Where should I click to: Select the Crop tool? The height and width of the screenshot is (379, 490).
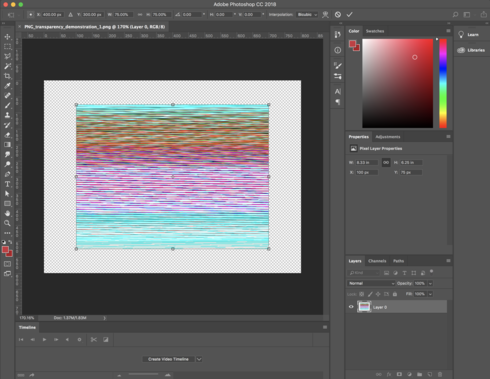click(7, 76)
